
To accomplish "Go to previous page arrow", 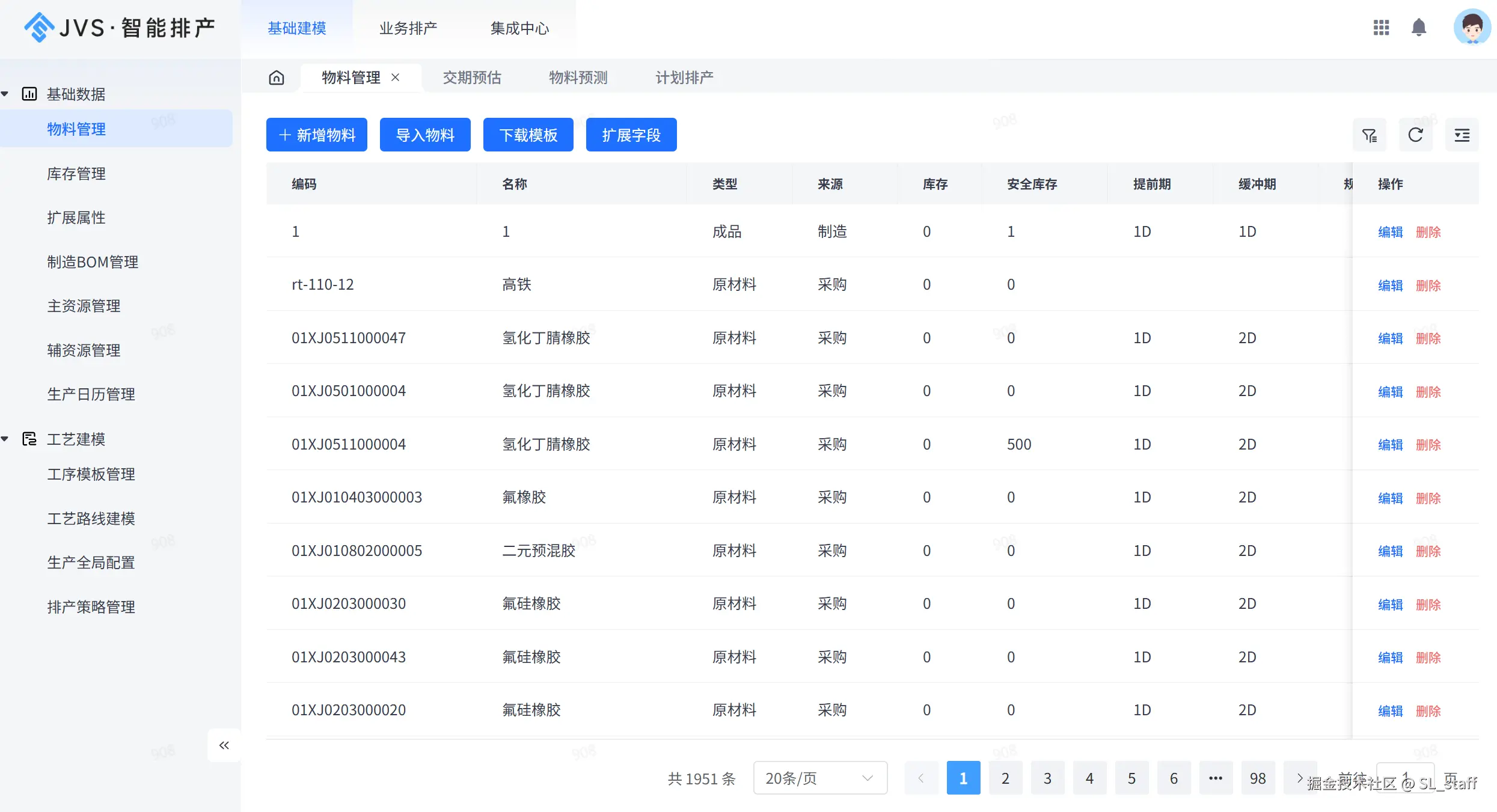I will point(921,778).
